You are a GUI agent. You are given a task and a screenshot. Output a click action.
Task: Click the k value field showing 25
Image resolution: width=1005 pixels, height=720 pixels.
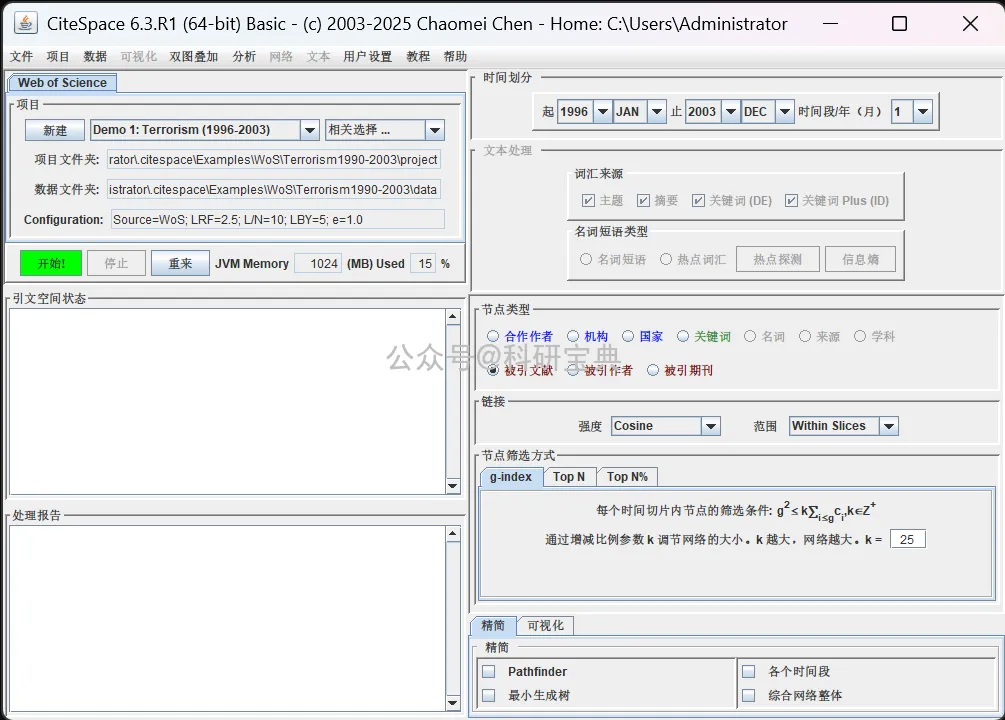click(908, 539)
